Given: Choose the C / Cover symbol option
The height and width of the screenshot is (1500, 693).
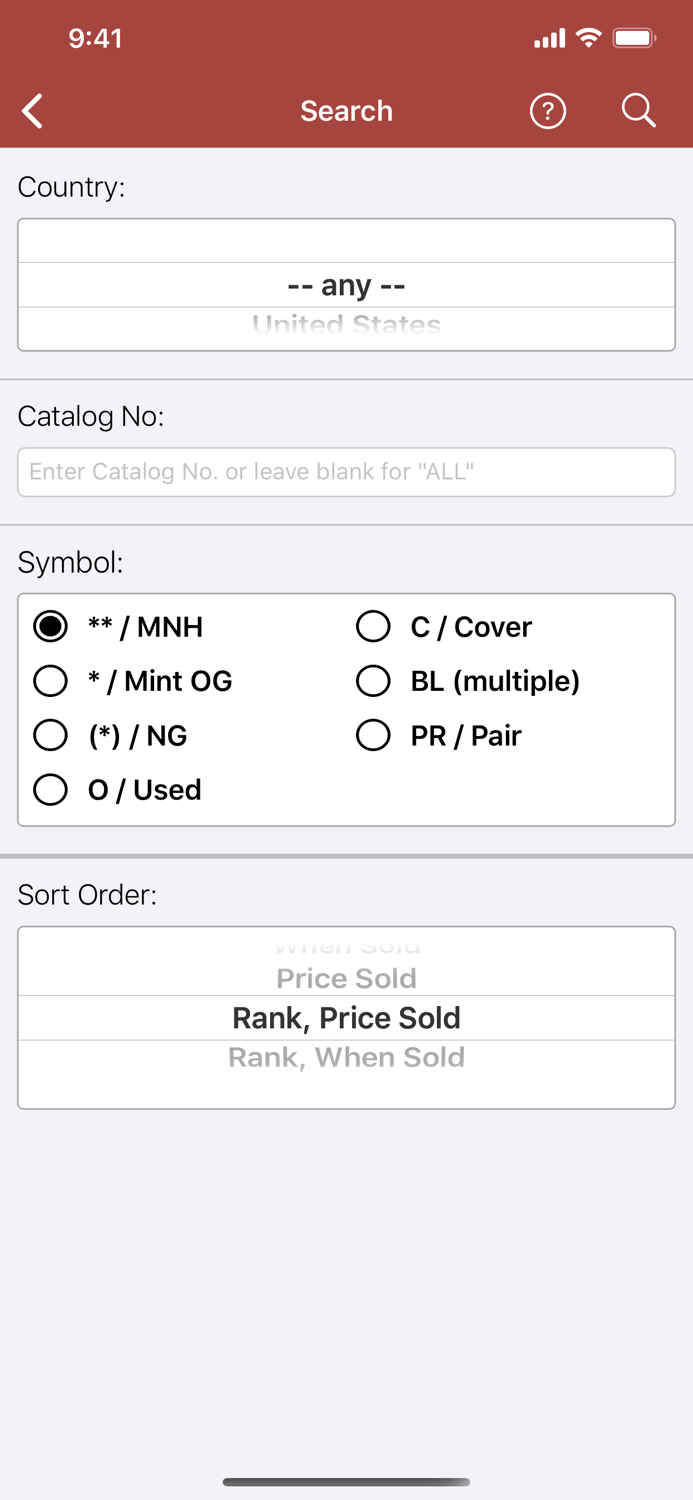Looking at the screenshot, I should (373, 627).
